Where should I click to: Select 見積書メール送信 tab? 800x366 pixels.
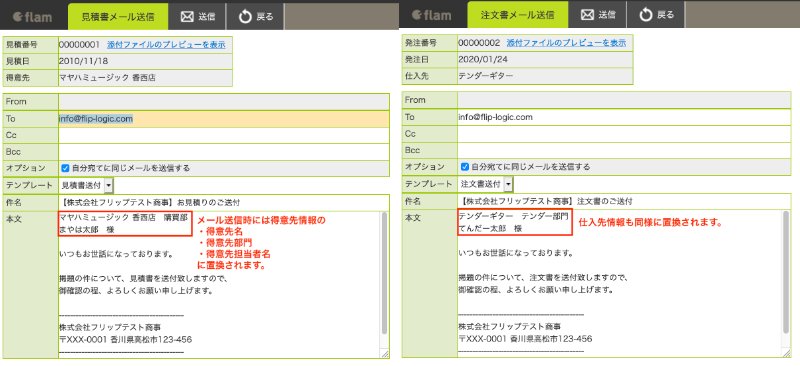coord(118,17)
